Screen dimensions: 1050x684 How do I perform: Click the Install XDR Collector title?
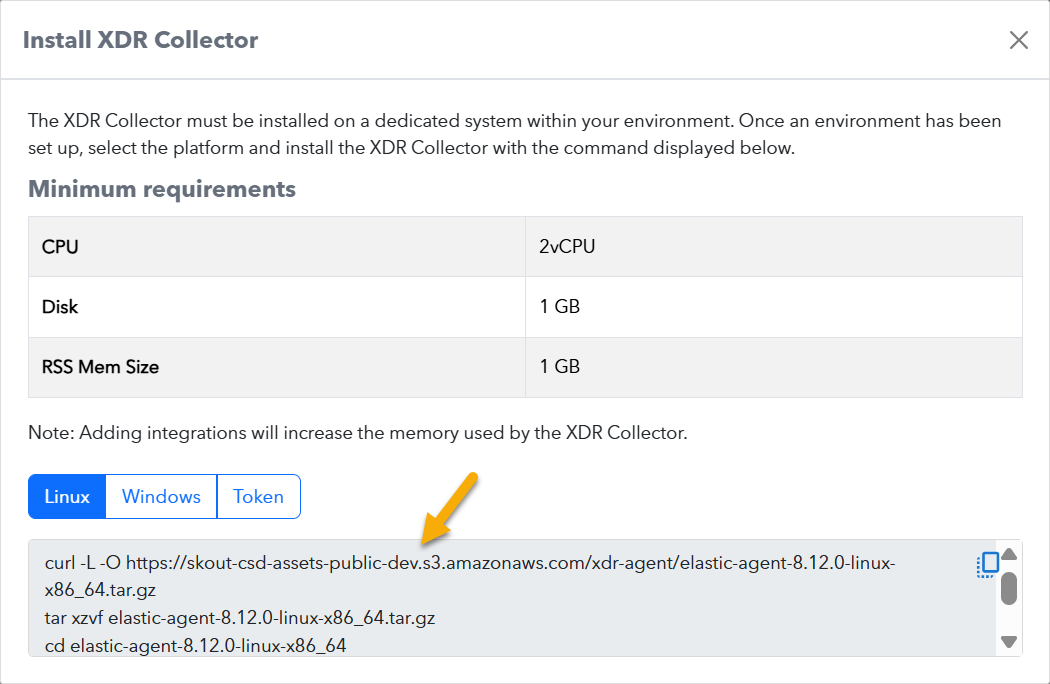(140, 41)
